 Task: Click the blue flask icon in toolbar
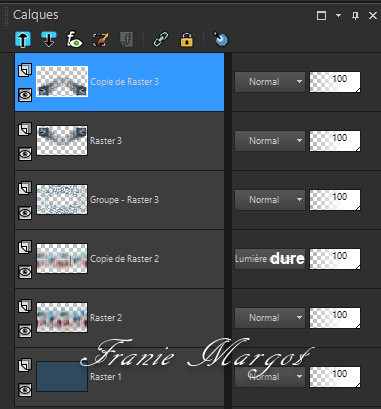(x=221, y=39)
